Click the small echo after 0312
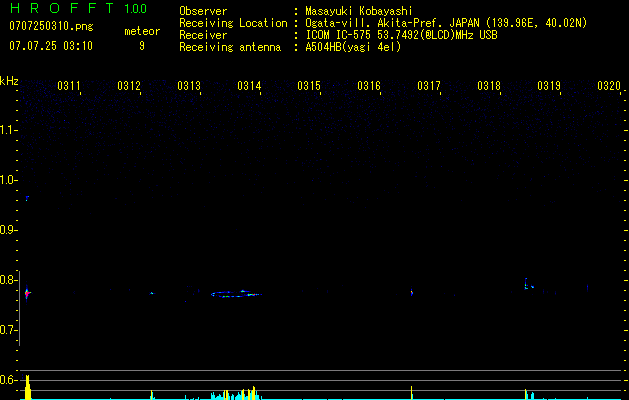Viewport: 629px width, 400px height. point(152,293)
